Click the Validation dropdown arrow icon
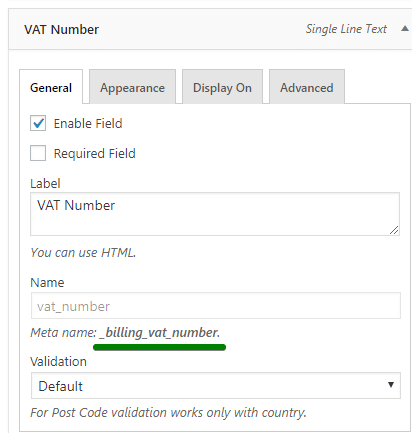This screenshot has width=412, height=433. pos(391,385)
